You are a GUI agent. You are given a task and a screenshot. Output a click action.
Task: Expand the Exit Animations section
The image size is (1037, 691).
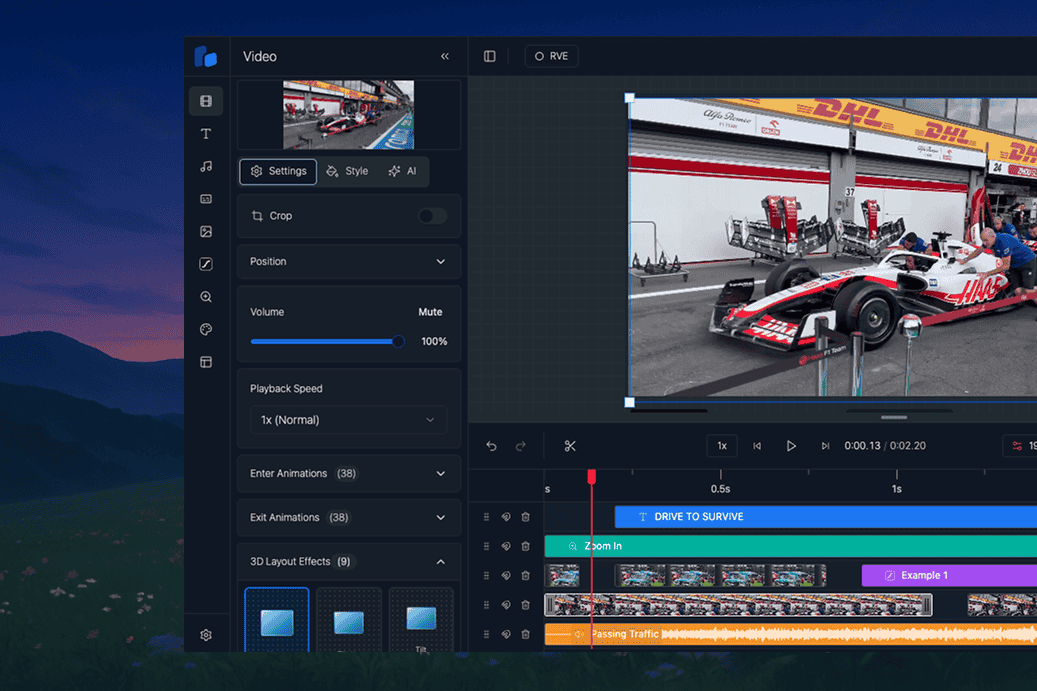349,517
